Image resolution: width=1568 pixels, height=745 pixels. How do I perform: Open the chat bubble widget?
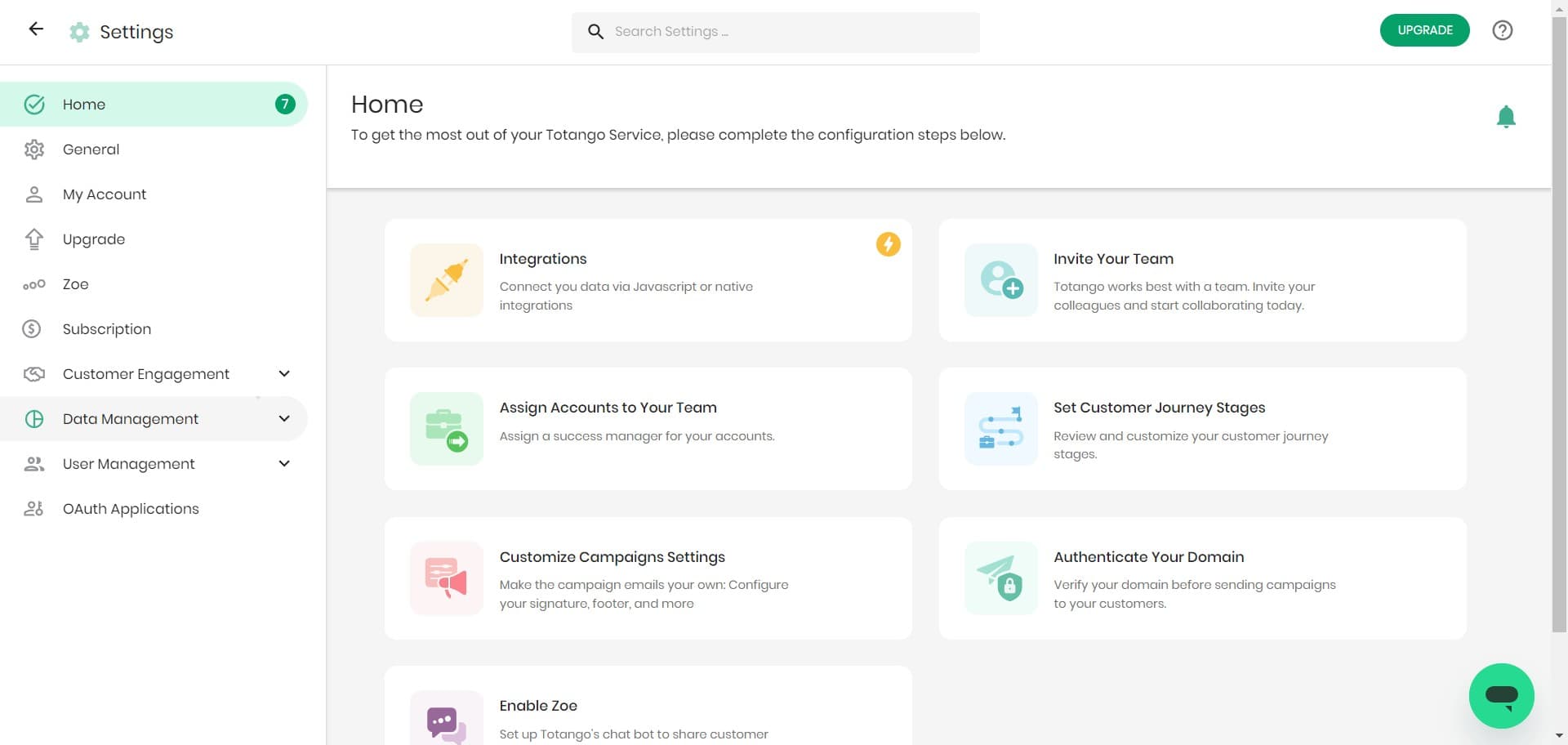pyautogui.click(x=1501, y=695)
